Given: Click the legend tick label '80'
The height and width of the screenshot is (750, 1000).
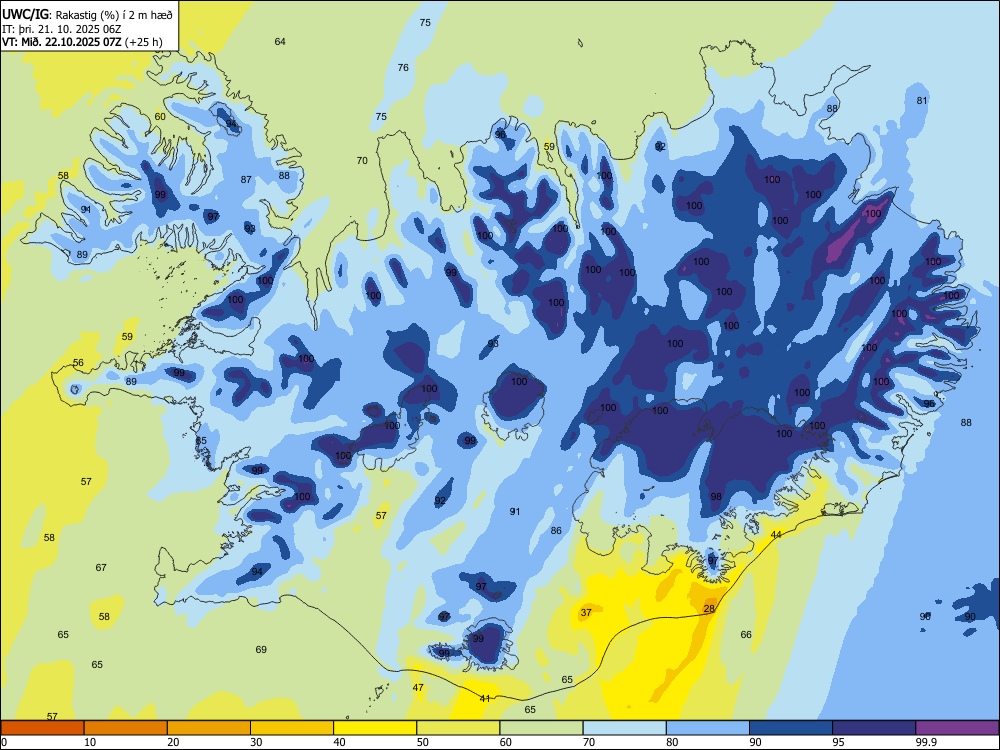Looking at the screenshot, I should [x=672, y=742].
